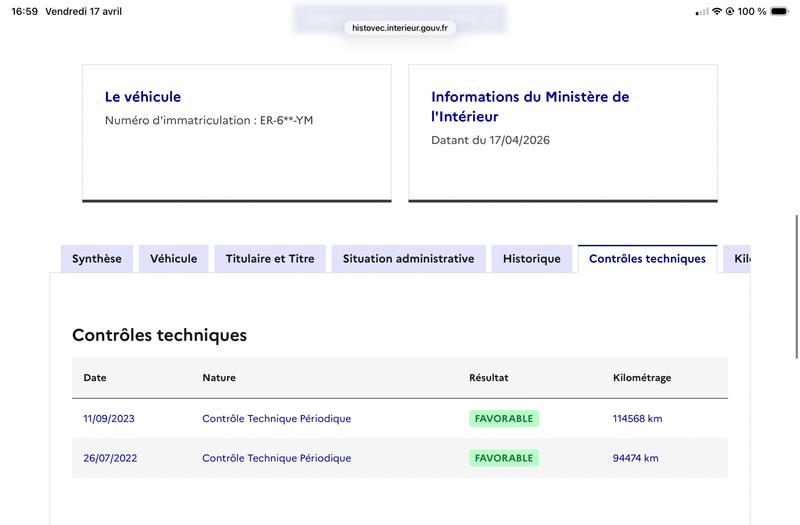Viewport: 800px width, 525px height.
Task: Tap the Wi-Fi icon in status bar
Action: coord(717,12)
